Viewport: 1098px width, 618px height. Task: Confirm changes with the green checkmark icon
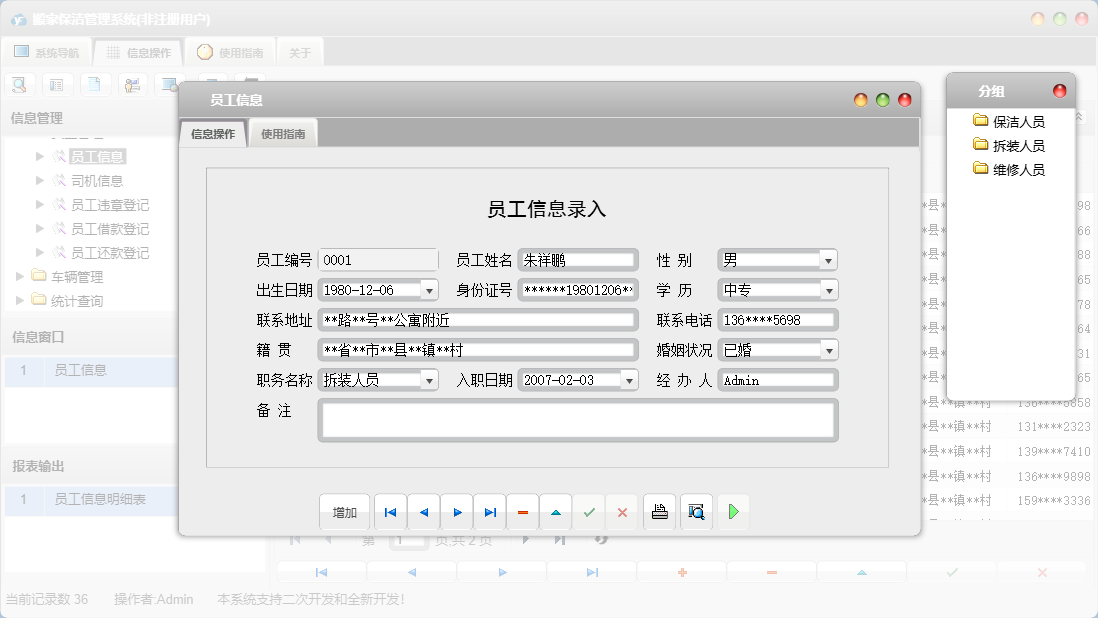coord(589,511)
